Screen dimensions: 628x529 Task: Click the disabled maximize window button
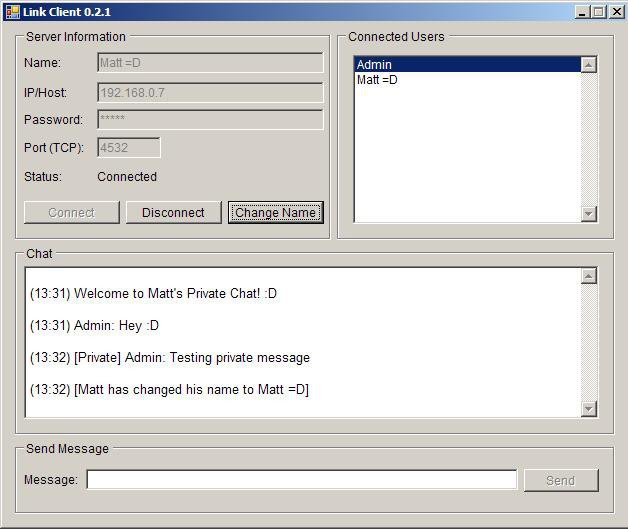click(x=599, y=12)
